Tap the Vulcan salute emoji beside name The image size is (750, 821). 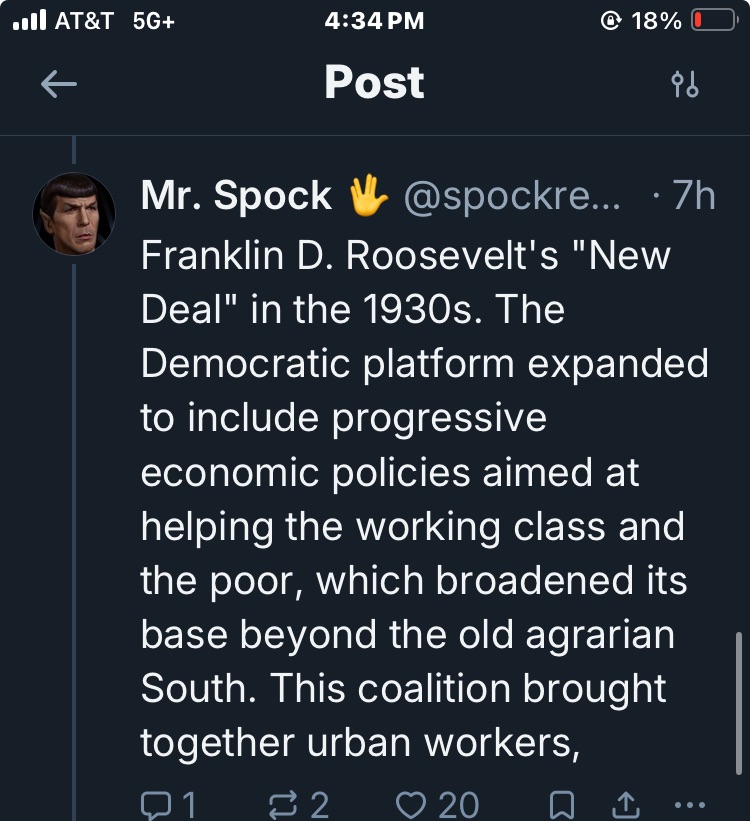(368, 197)
